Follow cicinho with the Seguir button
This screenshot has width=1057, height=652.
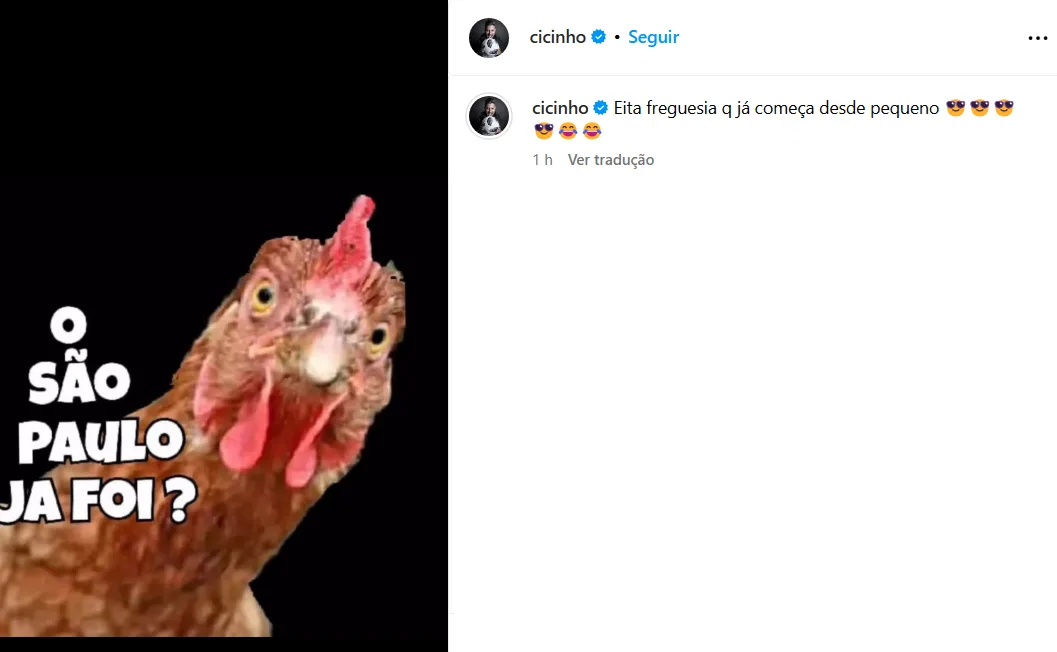[x=653, y=37]
